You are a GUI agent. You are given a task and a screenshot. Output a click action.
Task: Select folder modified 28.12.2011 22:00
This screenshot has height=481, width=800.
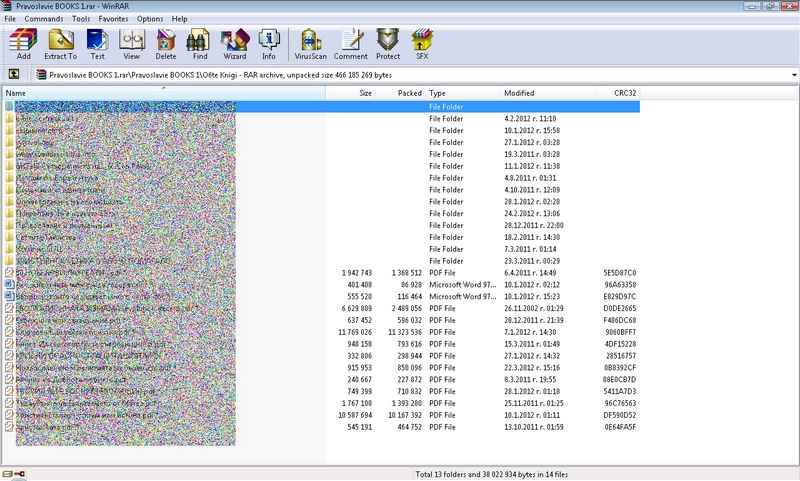click(322, 225)
